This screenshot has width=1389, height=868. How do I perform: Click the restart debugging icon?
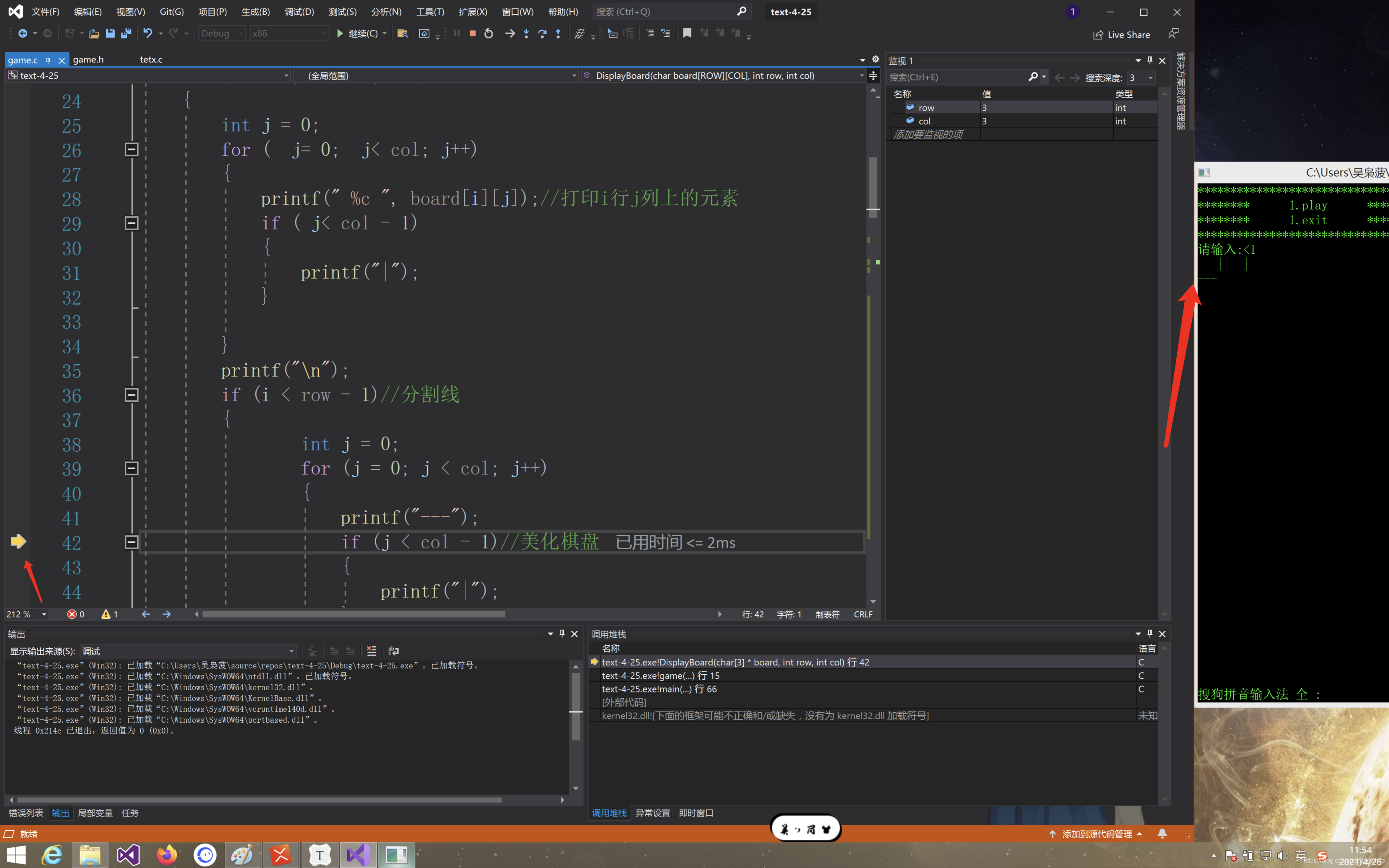488,34
